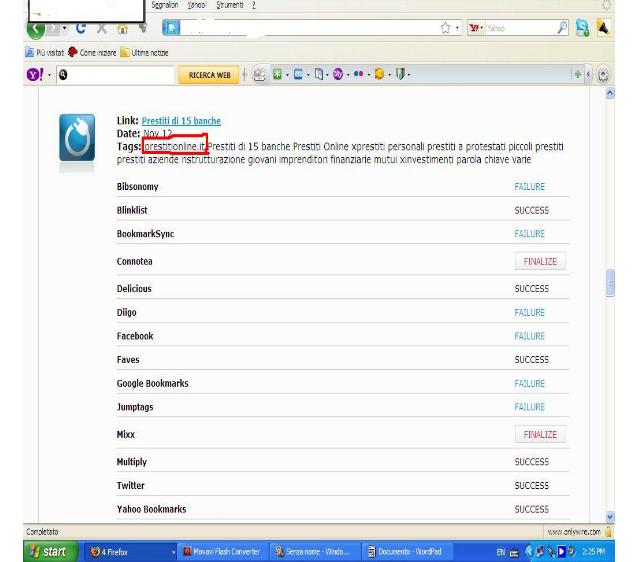The width and height of the screenshot is (640, 562).
Task: Reload the page with the refresh icon
Action: click(81, 28)
